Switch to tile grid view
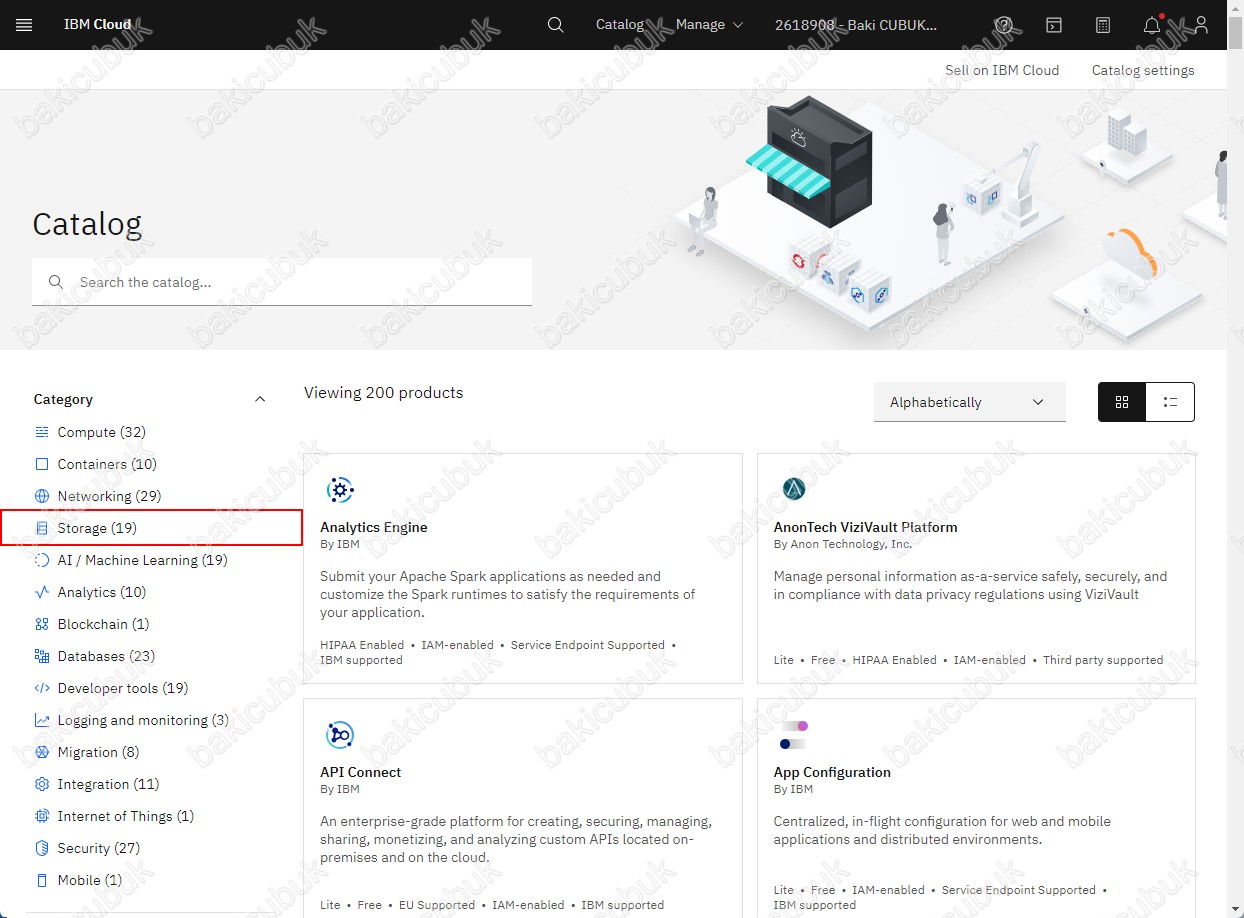Viewport: 1244px width, 918px height. tap(1122, 402)
